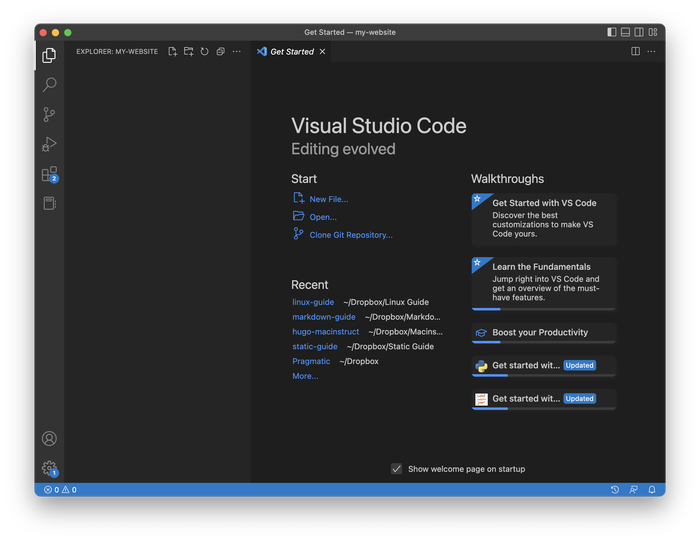Open the Search view
The image size is (700, 542).
click(49, 84)
